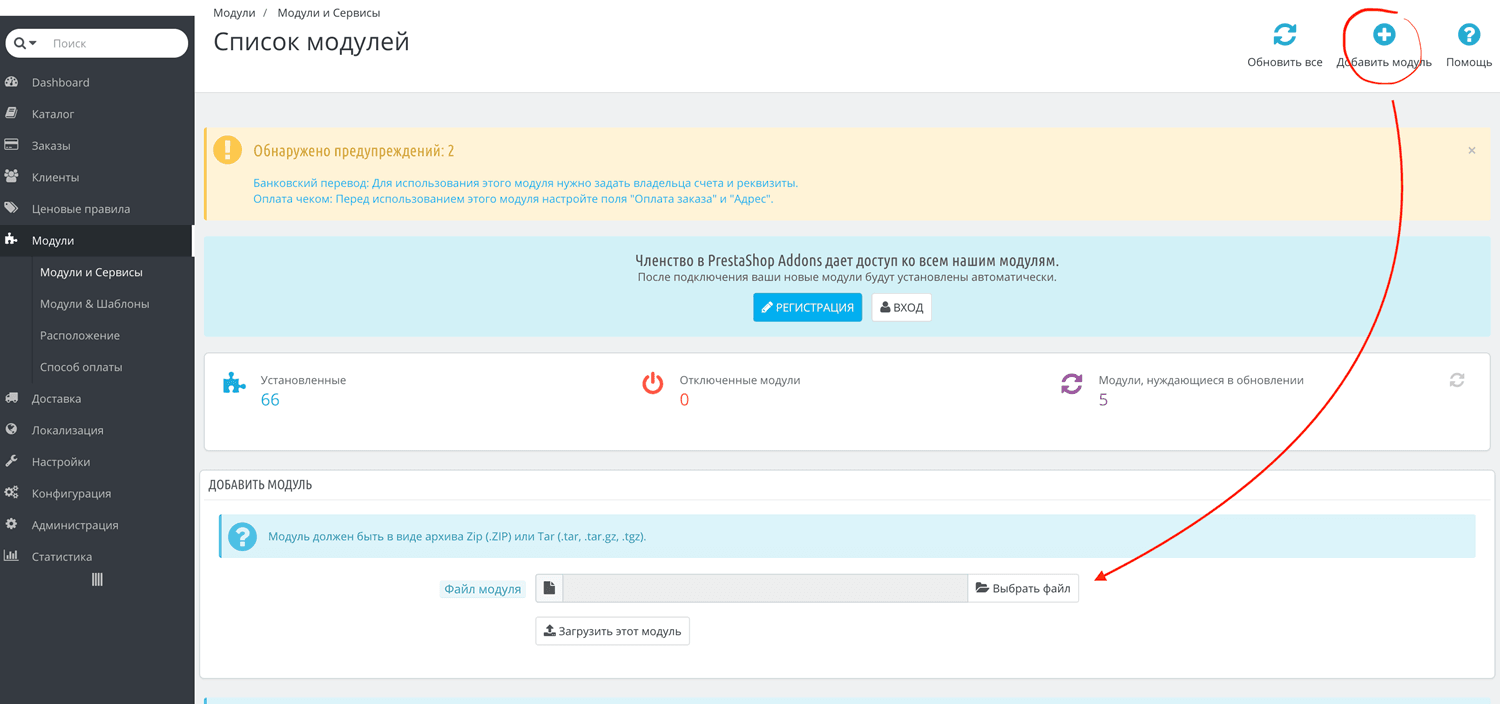The image size is (1500, 704).
Task: Select Modules & Templates submenu item
Action: [x=94, y=304]
